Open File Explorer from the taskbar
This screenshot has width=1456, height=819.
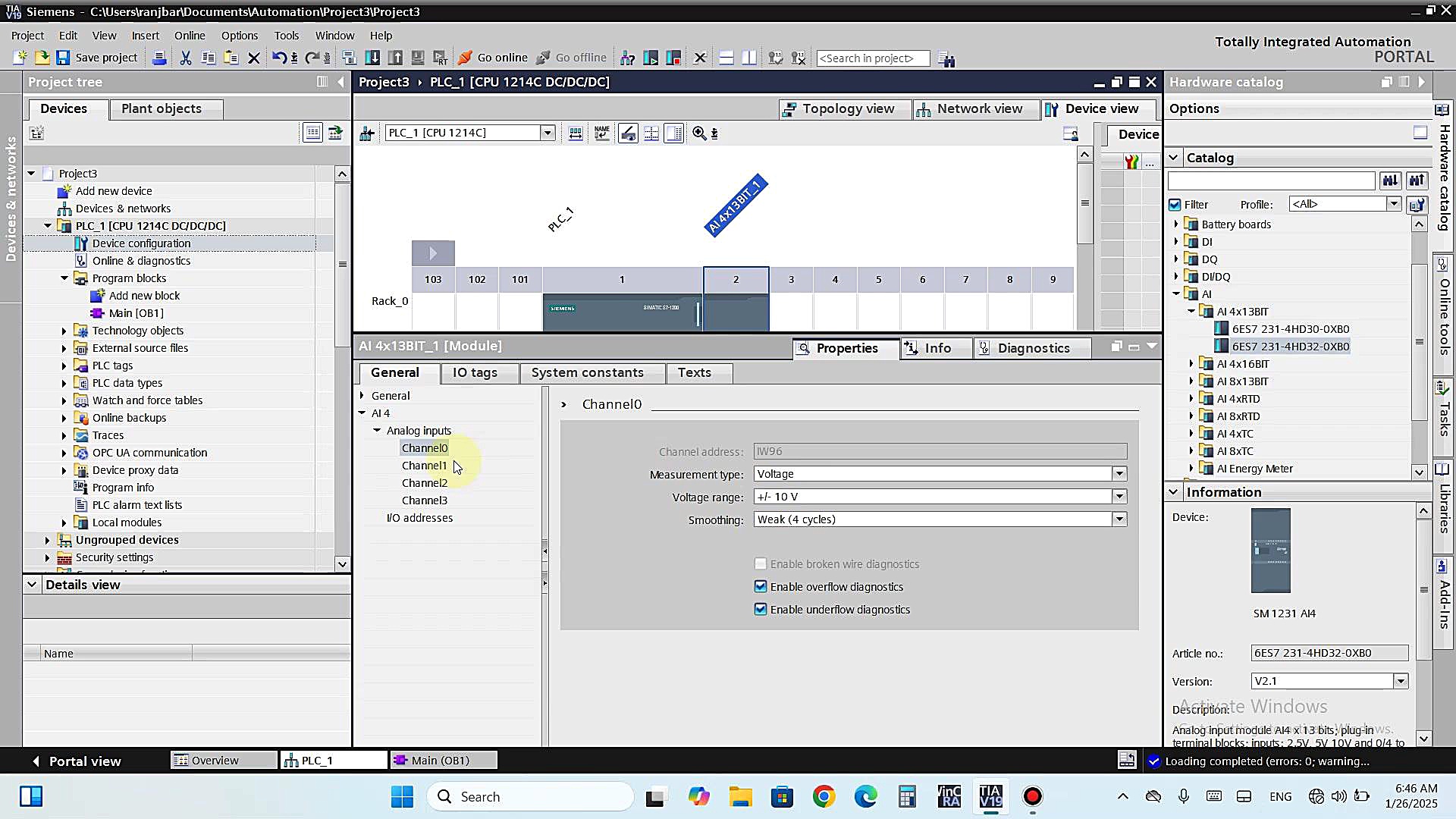[740, 797]
